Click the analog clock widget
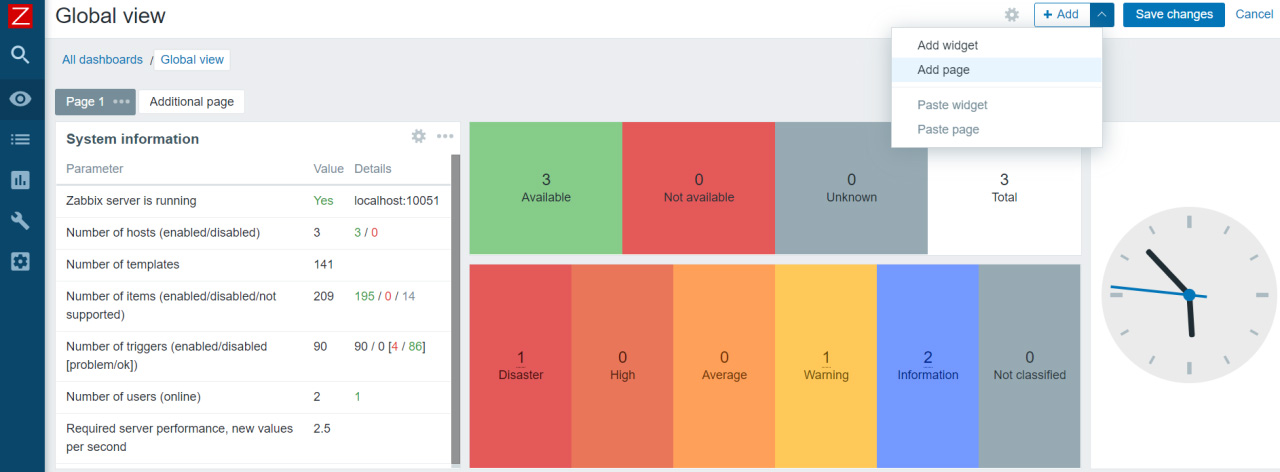1280x472 pixels. pyautogui.click(x=1189, y=295)
